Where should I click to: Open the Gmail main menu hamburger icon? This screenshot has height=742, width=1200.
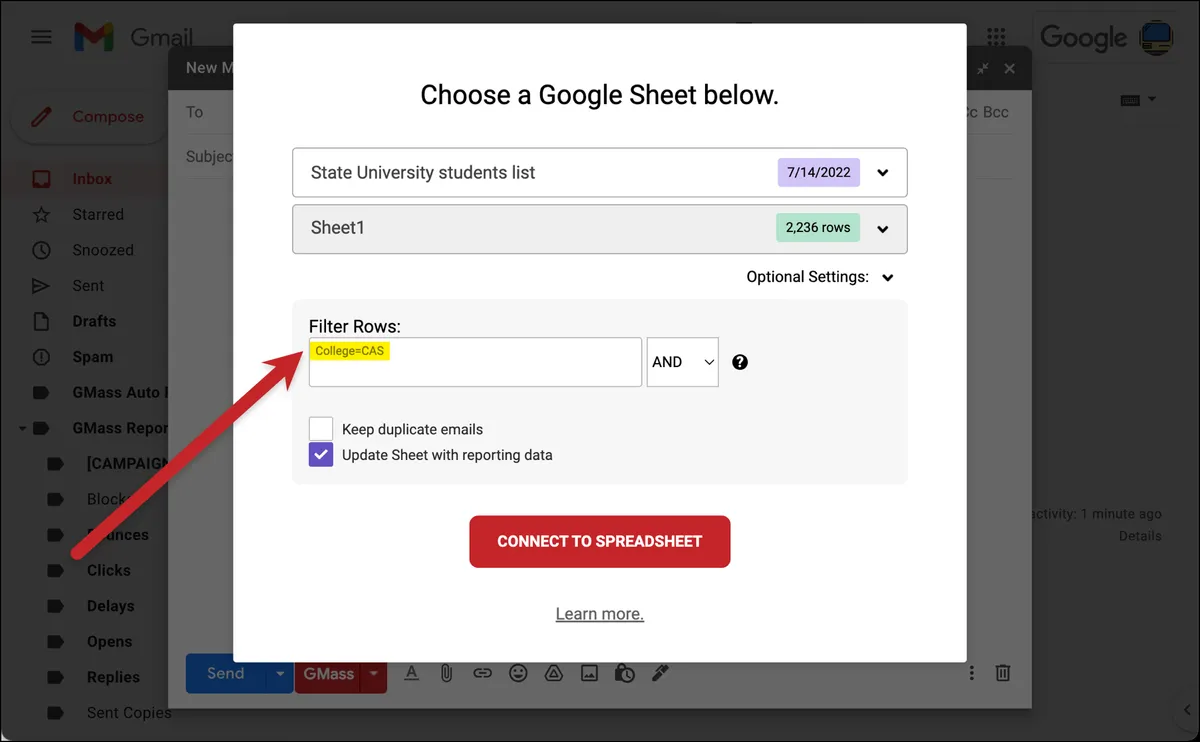point(41,37)
